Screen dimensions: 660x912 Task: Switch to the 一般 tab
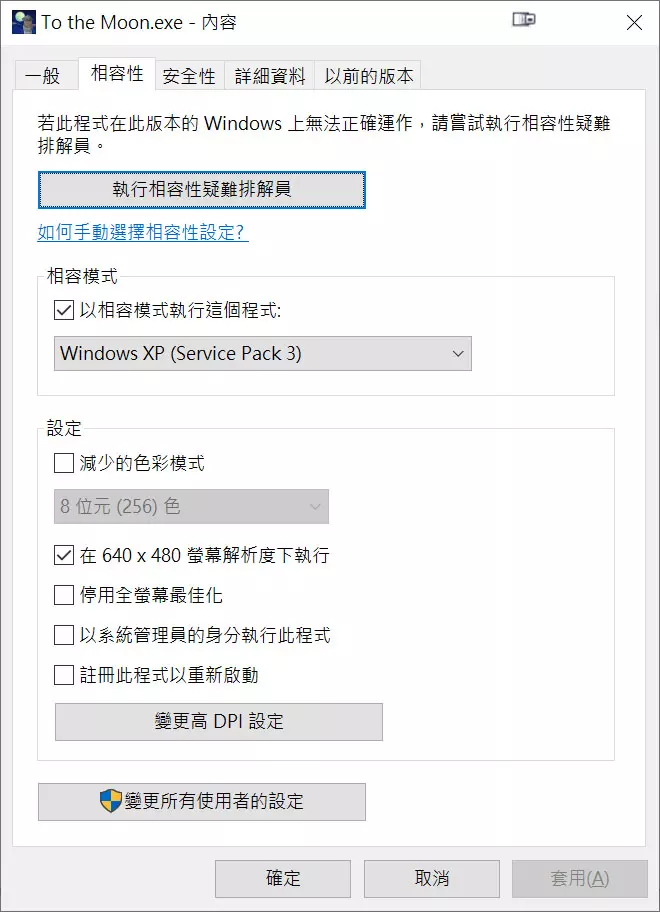43,75
